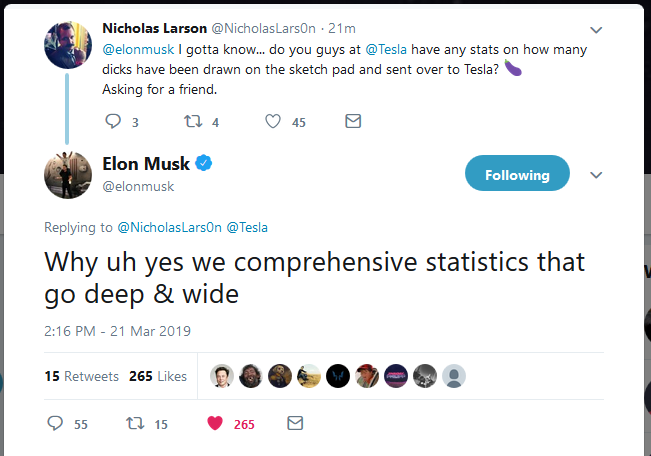This screenshot has height=456, width=651.
Task: Open @NicholasLars0n link in Replying to line
Action: [169, 227]
